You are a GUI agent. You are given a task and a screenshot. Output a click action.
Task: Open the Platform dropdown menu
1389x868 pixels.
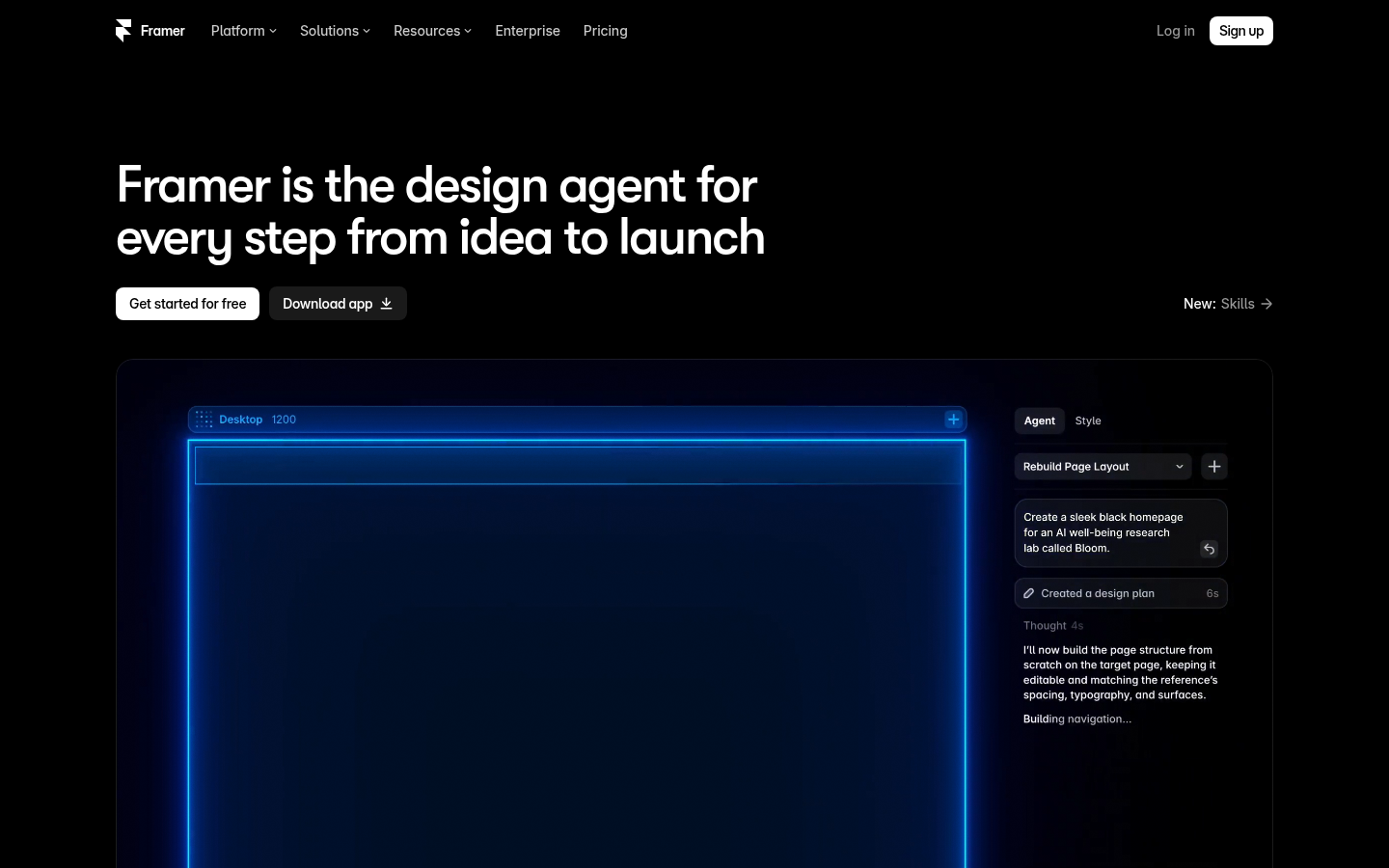[x=244, y=31]
